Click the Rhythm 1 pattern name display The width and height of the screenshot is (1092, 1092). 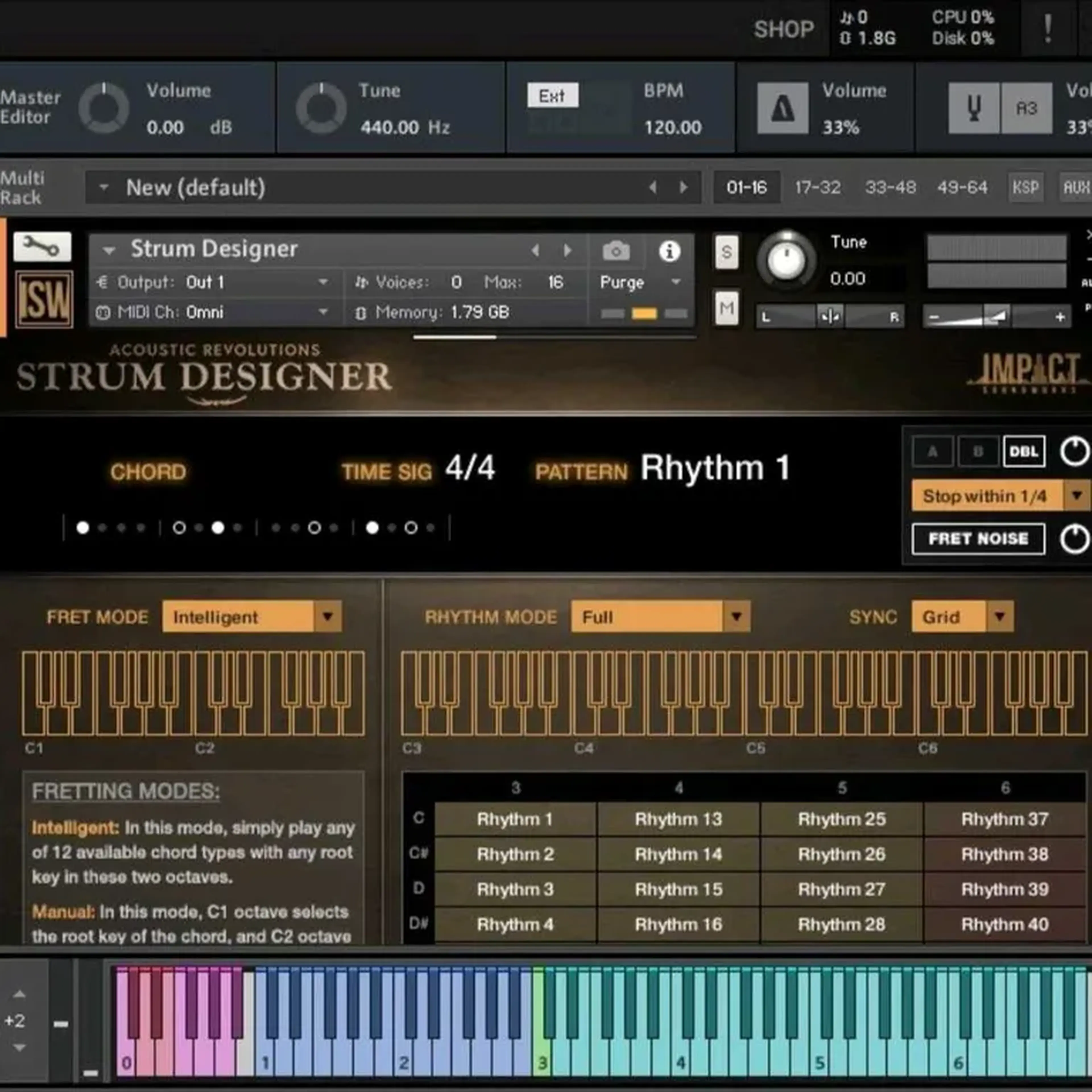pos(715,468)
